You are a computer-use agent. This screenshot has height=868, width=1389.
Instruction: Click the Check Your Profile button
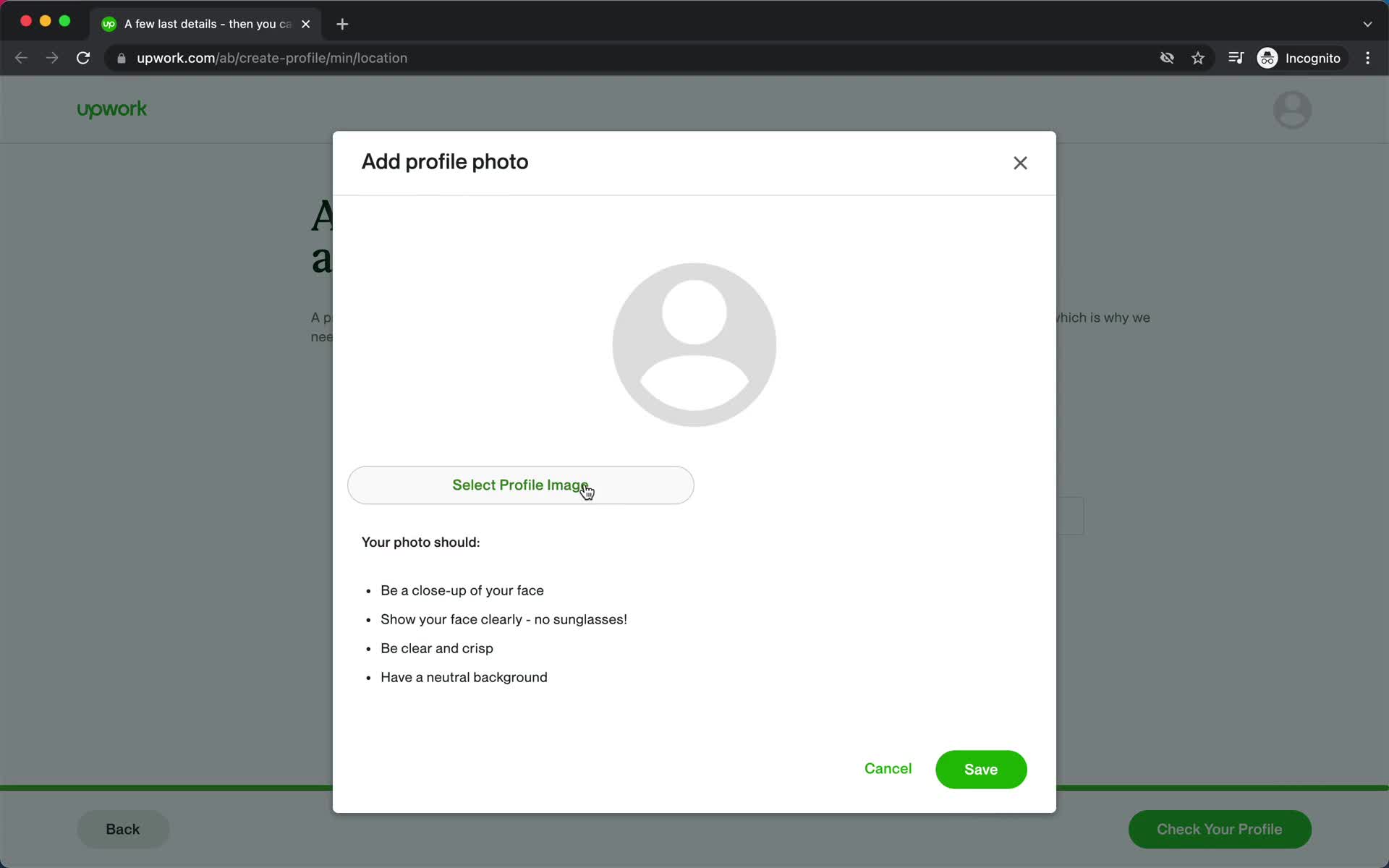tap(1219, 829)
